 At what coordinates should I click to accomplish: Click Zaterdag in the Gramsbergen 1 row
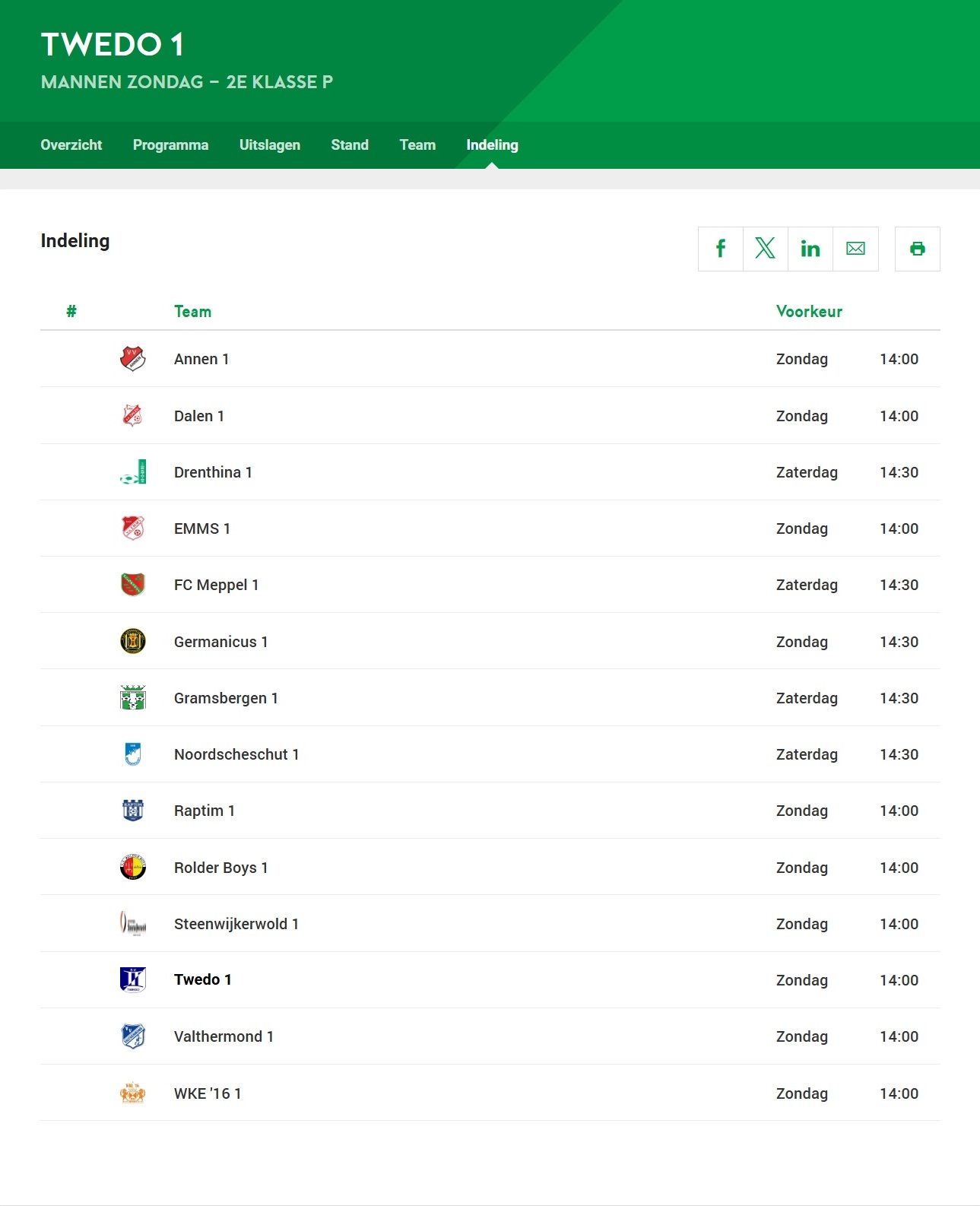807,698
